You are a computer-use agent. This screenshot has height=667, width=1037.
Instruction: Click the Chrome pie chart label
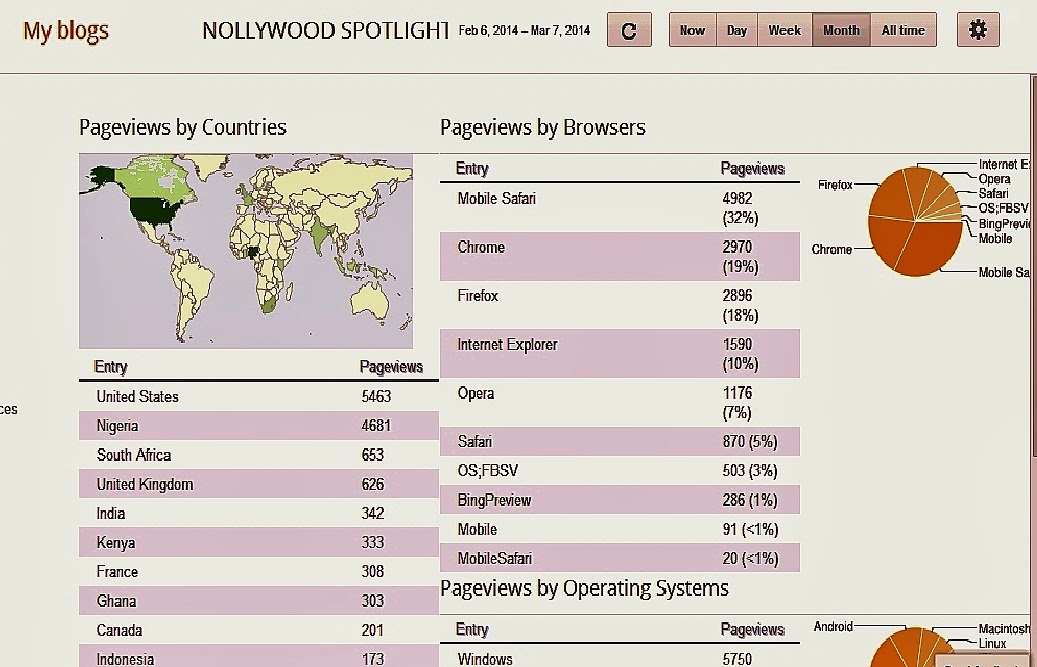tap(831, 249)
